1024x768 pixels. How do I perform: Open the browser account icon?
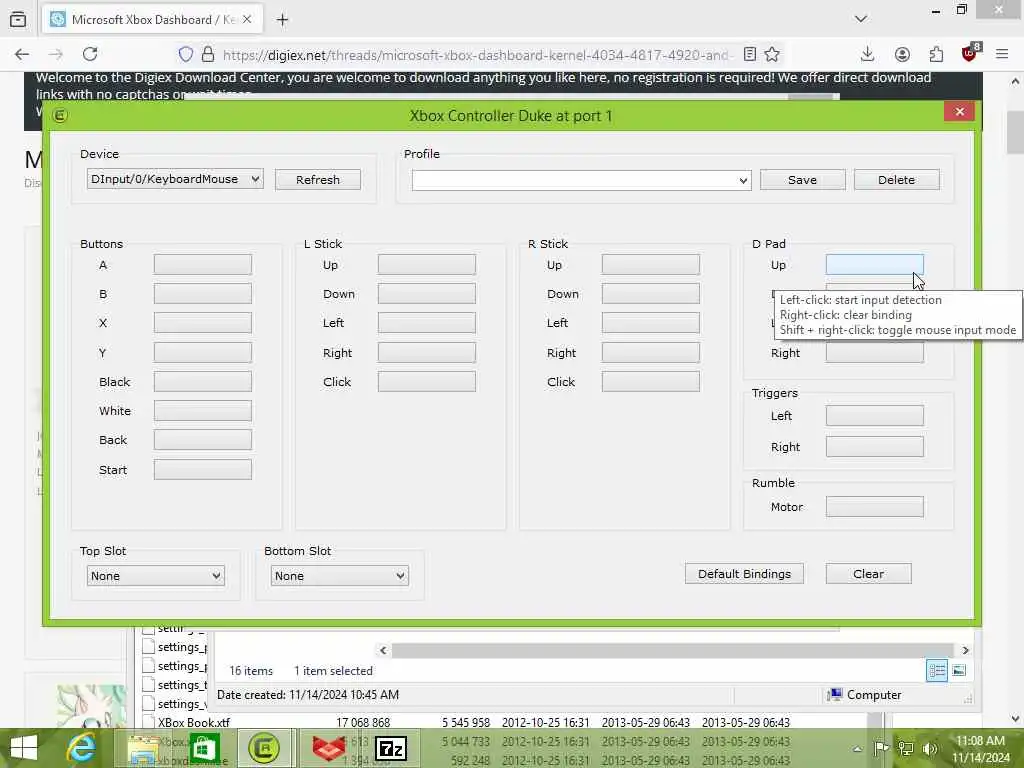click(x=903, y=54)
